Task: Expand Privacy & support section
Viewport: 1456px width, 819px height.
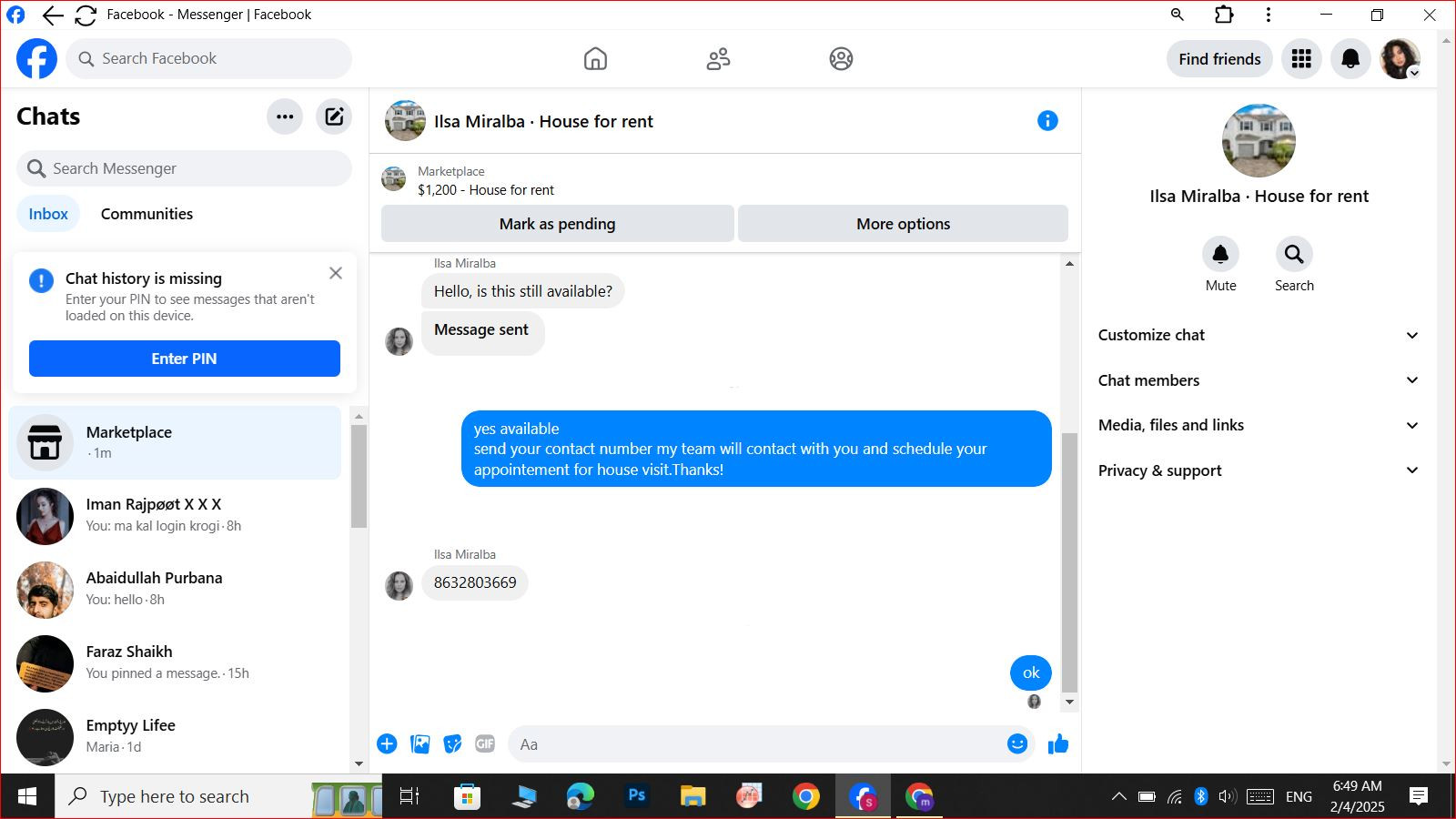Action: [1259, 470]
